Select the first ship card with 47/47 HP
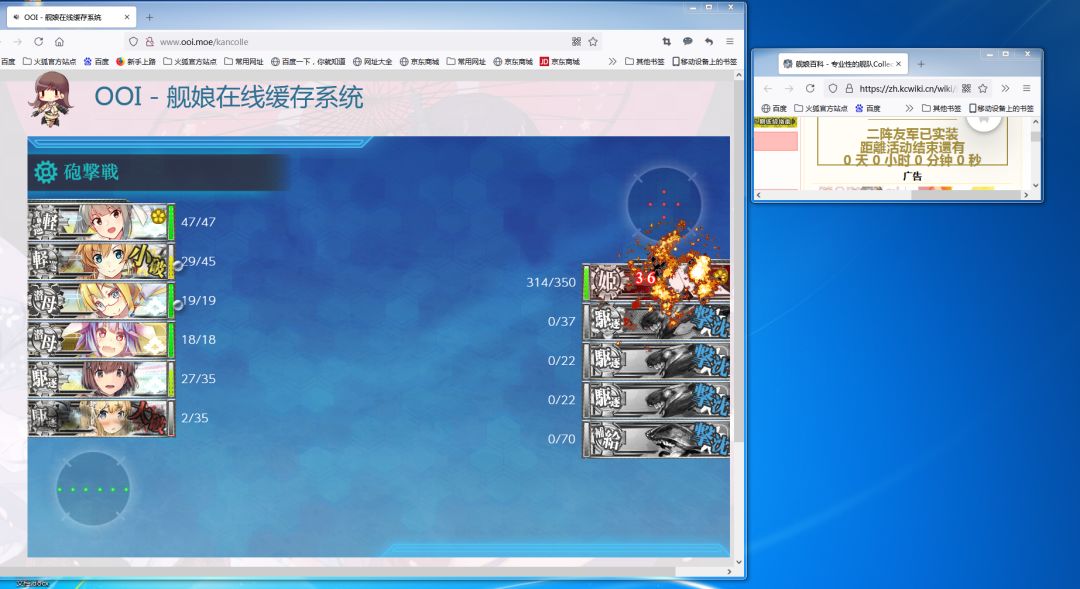The image size is (1080, 589). (x=101, y=222)
